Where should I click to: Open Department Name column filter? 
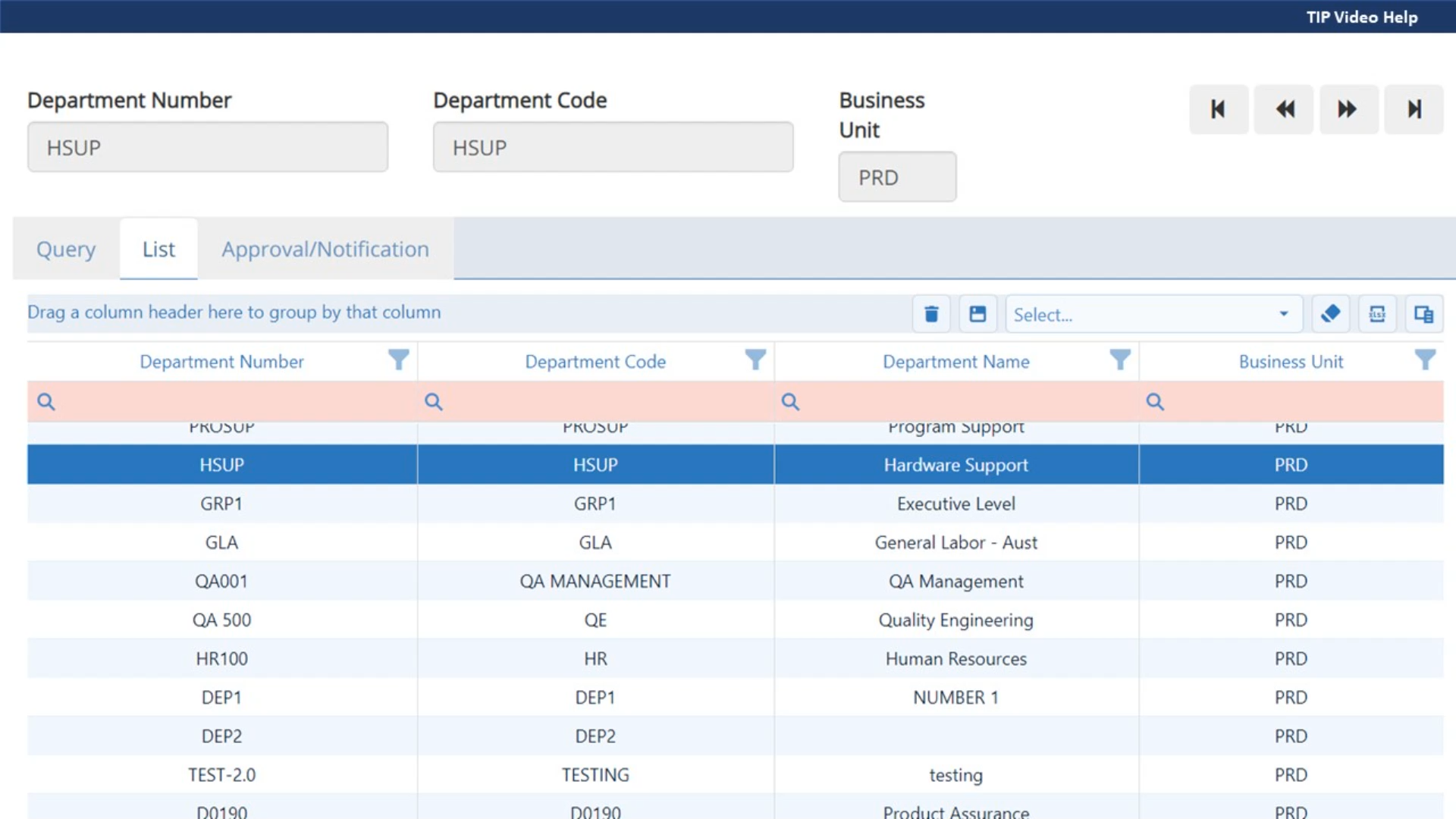(1119, 359)
